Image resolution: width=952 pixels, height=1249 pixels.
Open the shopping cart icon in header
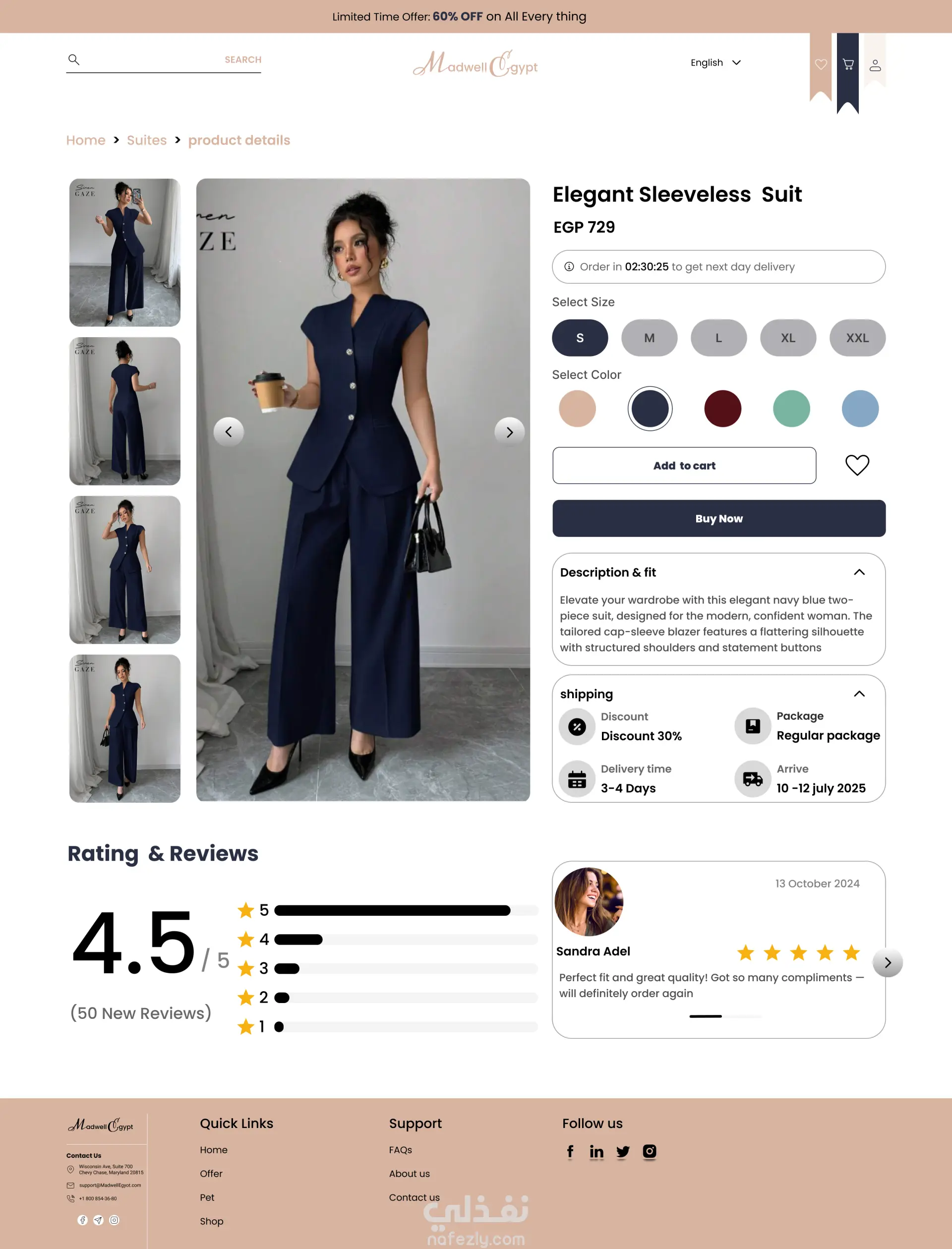click(x=848, y=64)
